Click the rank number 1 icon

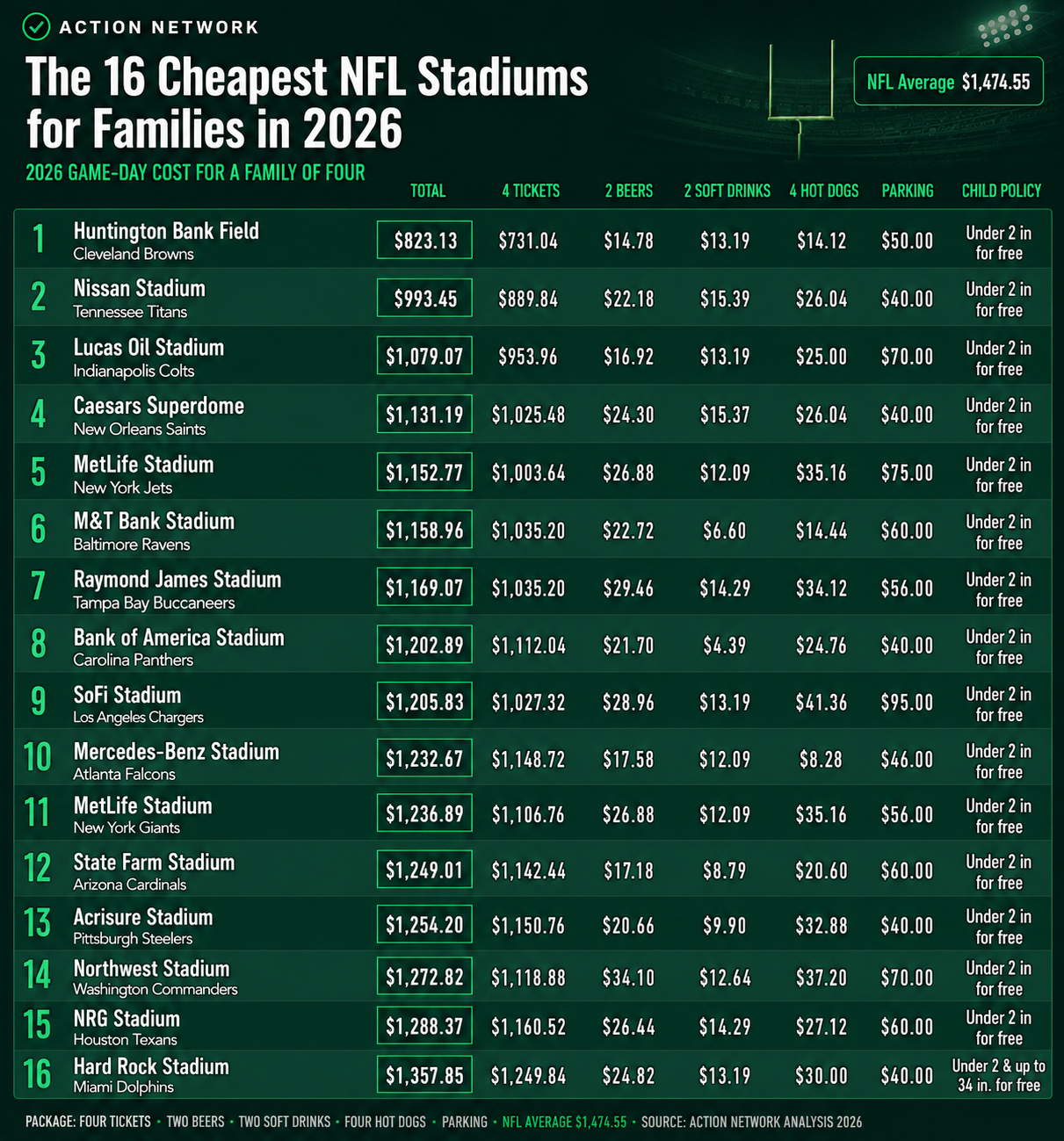coord(38,239)
